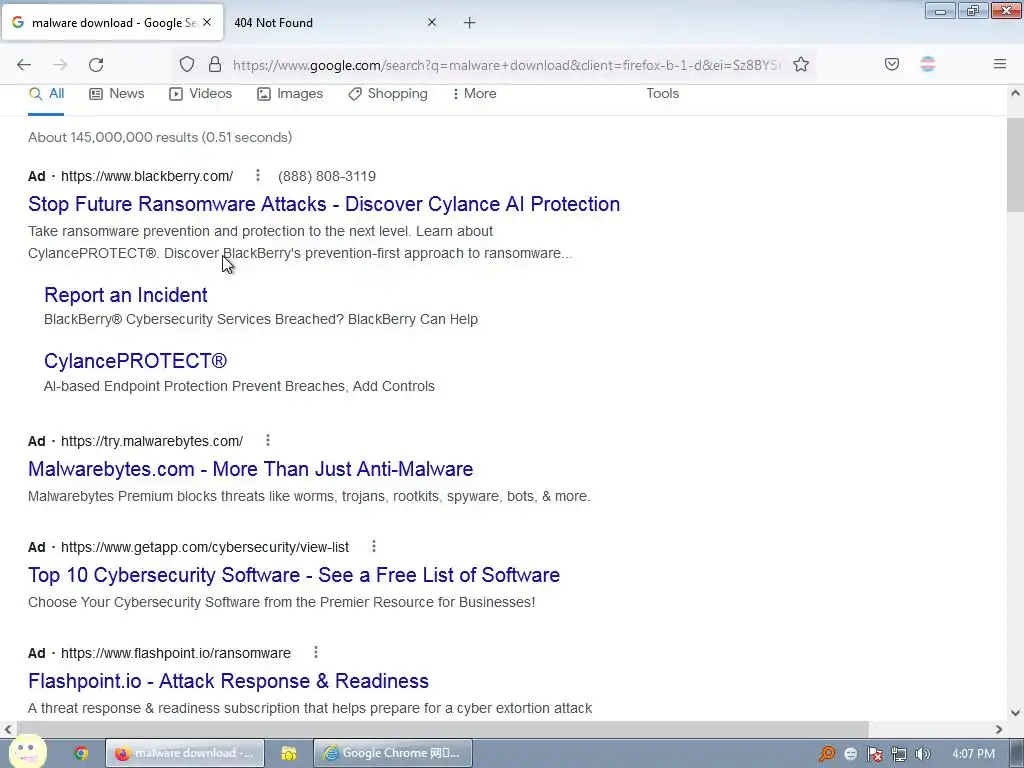1024x768 pixels.
Task: Open the file explorer taskbar icon
Action: (x=289, y=753)
